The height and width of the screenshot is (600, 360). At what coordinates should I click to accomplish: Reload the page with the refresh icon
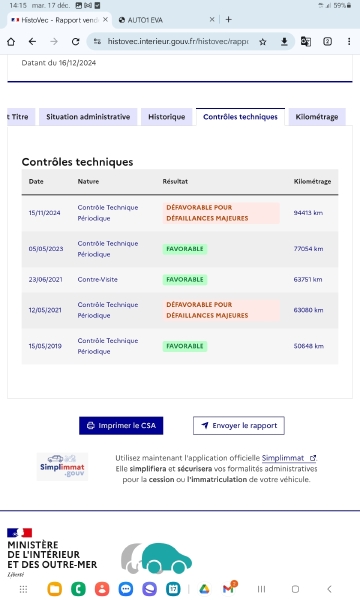pyautogui.click(x=75, y=42)
